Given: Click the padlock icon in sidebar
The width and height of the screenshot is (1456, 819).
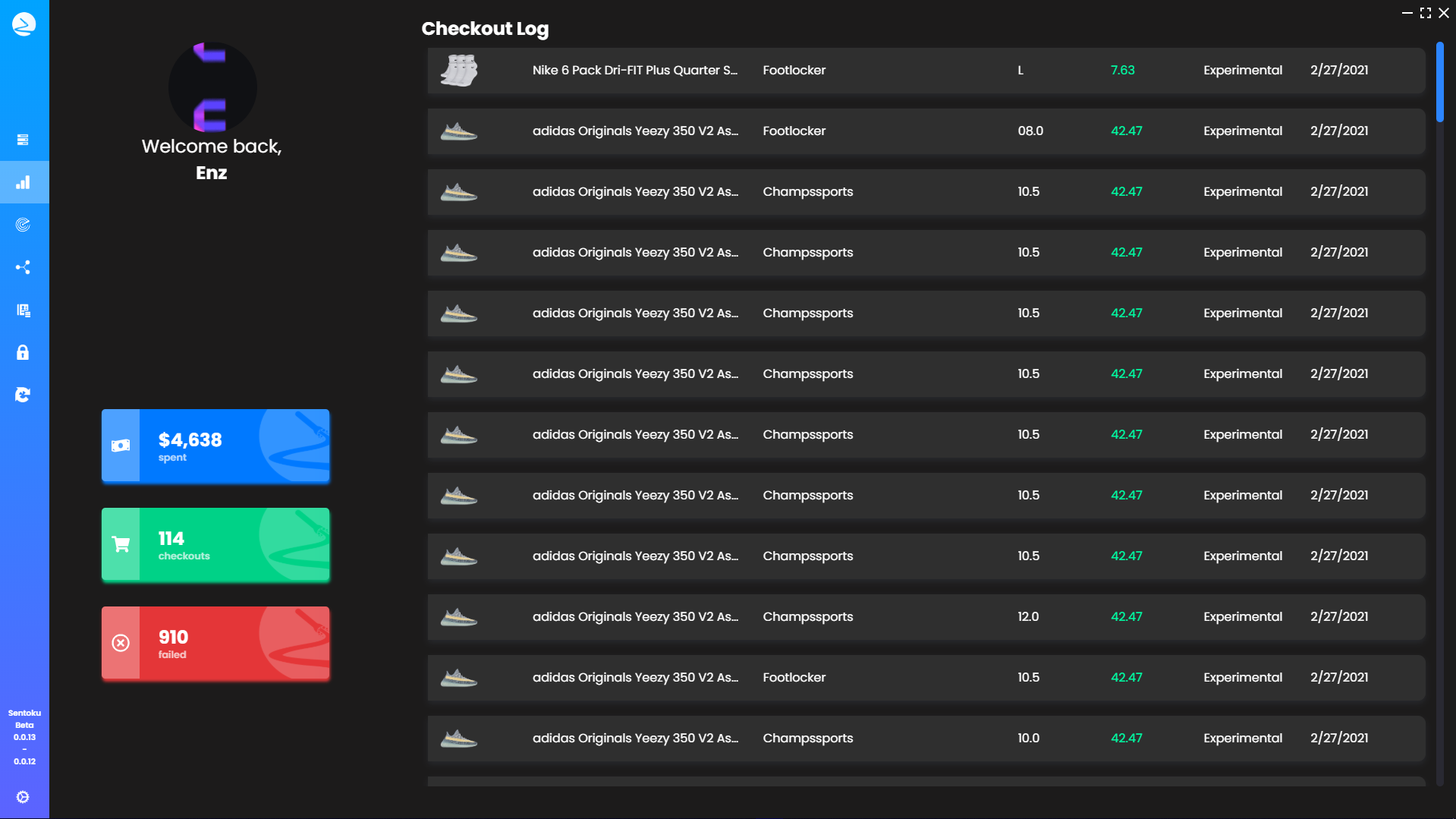Looking at the screenshot, I should [23, 352].
